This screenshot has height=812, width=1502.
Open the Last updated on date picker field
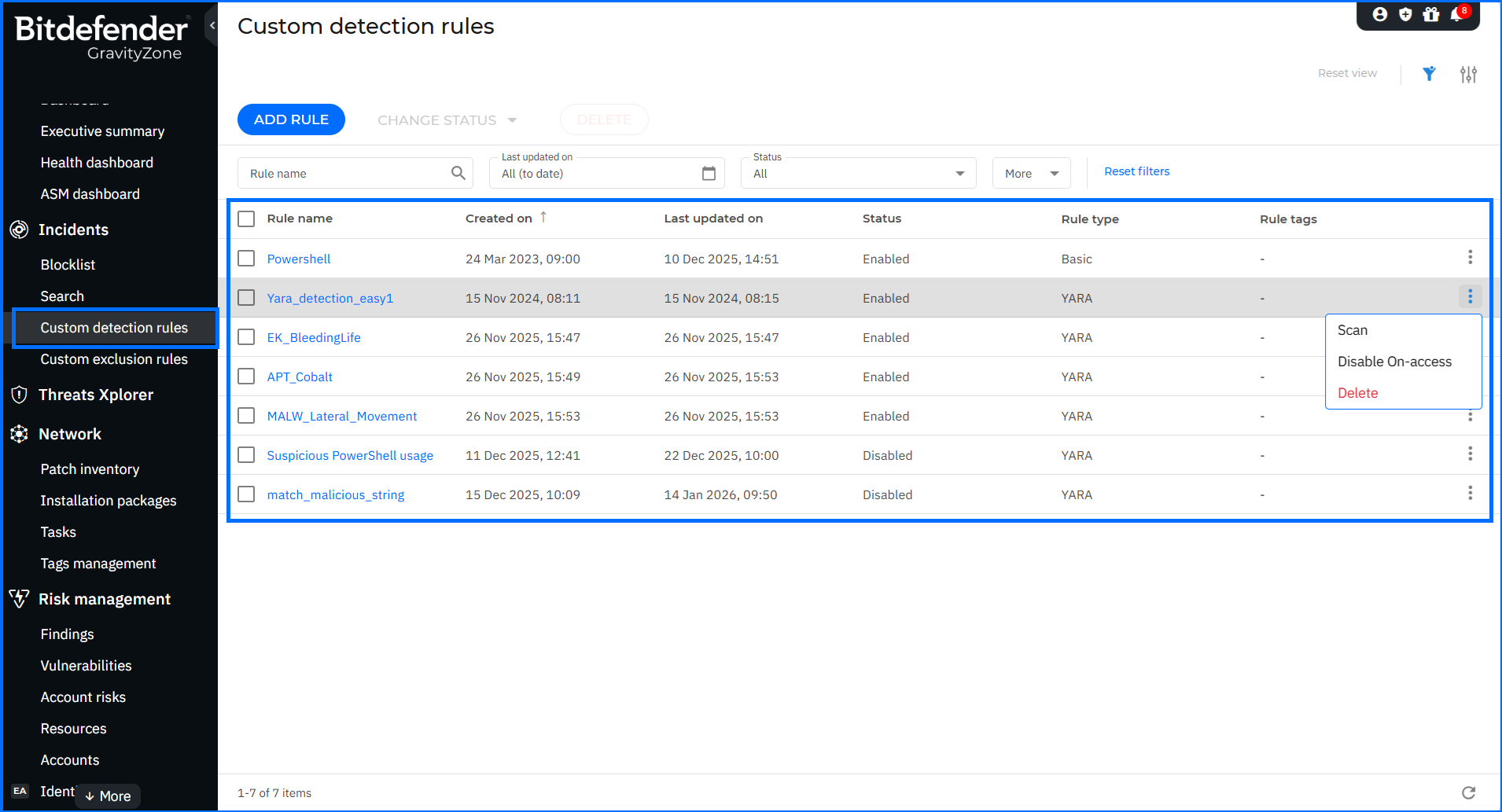607,173
